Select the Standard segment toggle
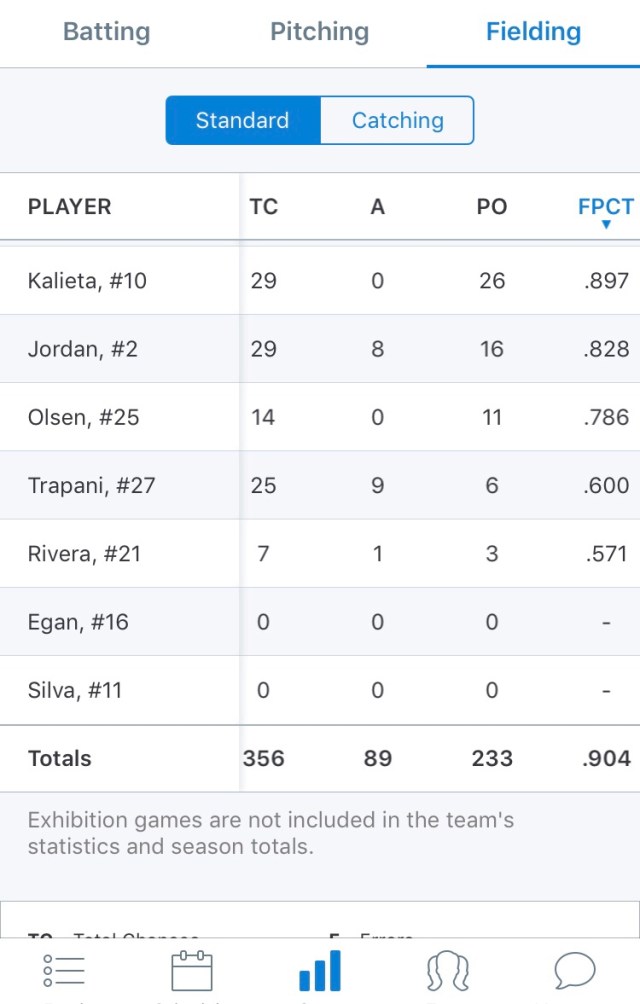640x1004 pixels. click(243, 121)
